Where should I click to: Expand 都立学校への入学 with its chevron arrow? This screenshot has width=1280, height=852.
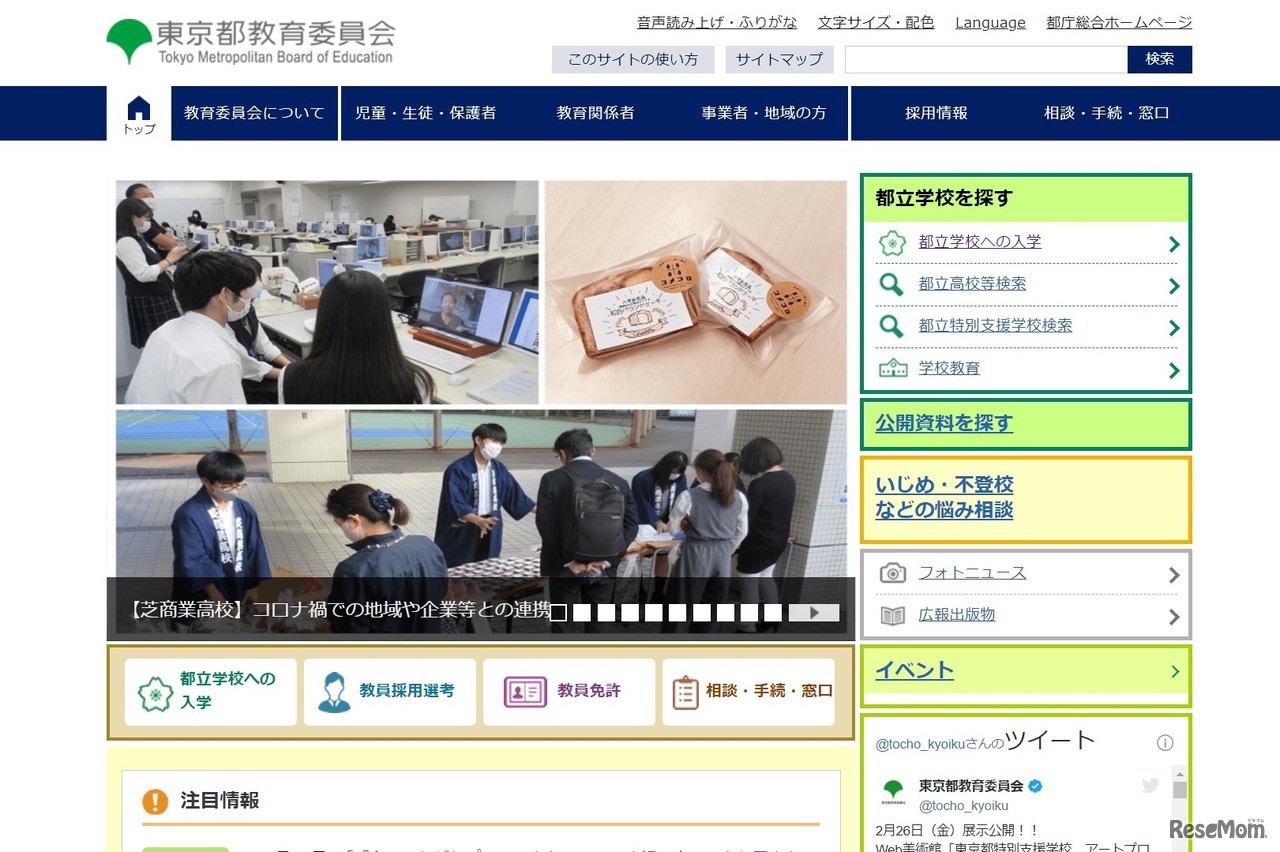pos(1174,243)
